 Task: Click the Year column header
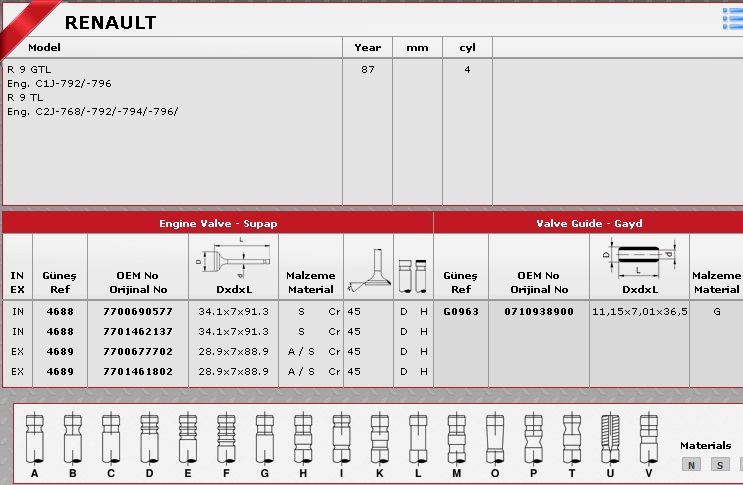tap(367, 47)
